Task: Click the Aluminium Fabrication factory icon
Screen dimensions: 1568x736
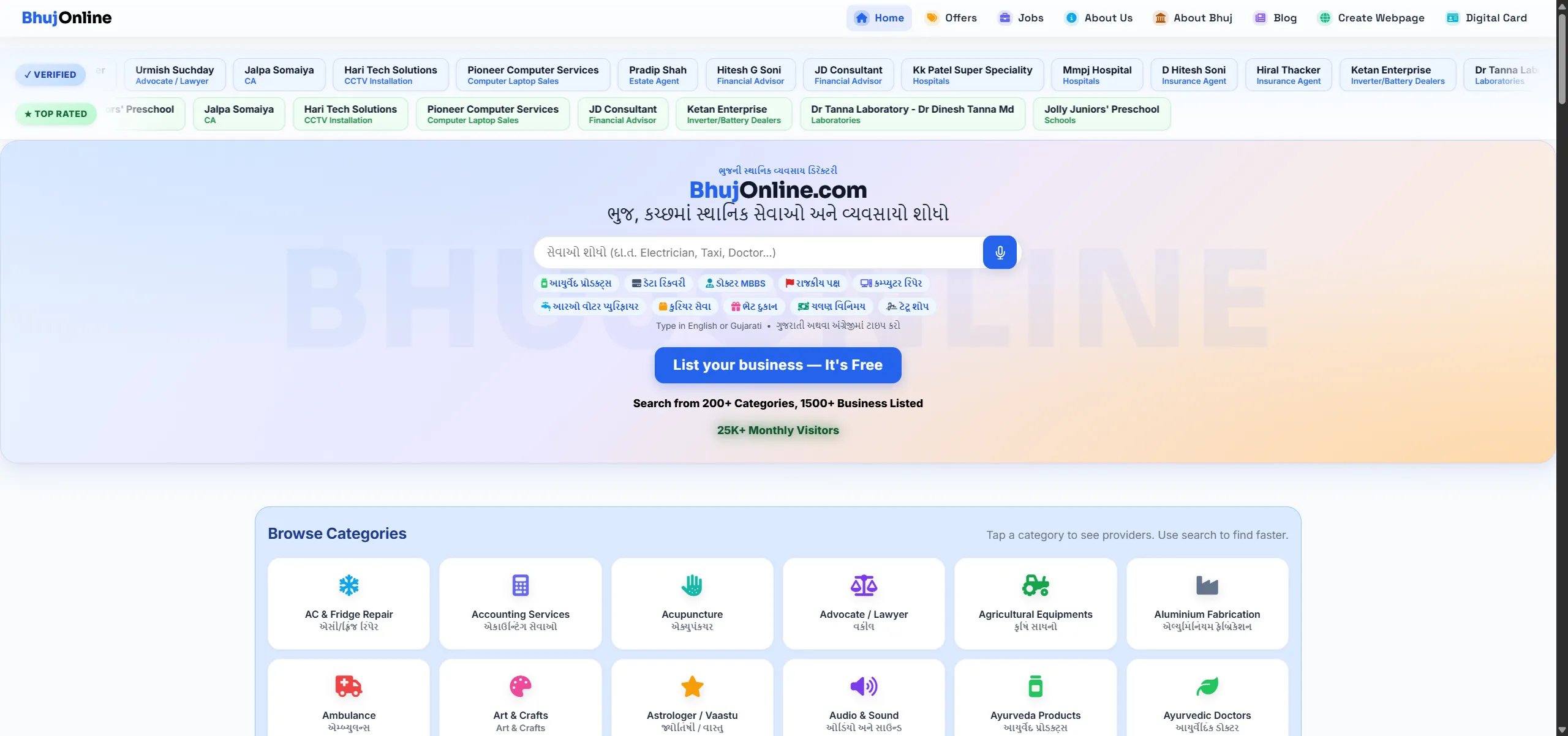Action: click(1207, 585)
